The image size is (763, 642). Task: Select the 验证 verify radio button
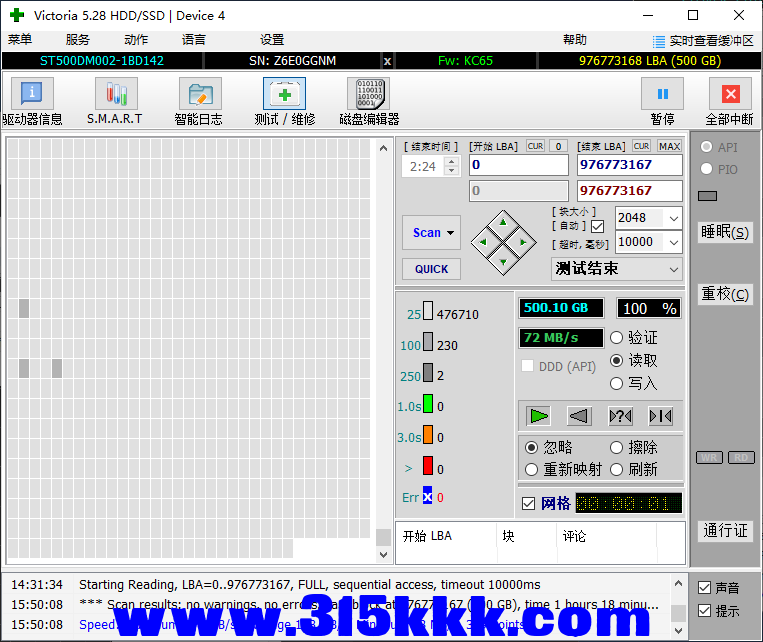pos(617,338)
